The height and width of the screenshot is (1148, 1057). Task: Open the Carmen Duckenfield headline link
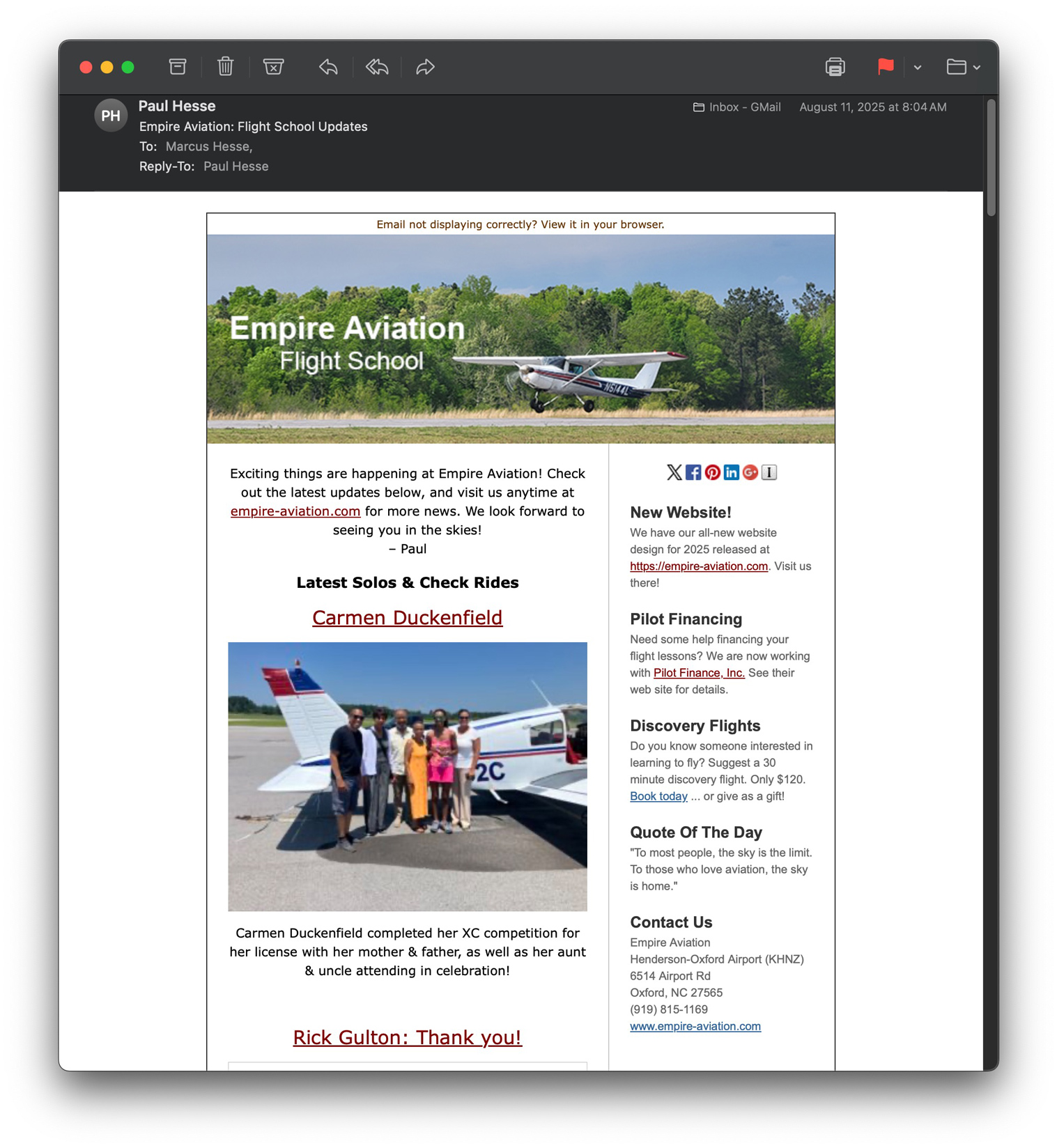click(407, 617)
